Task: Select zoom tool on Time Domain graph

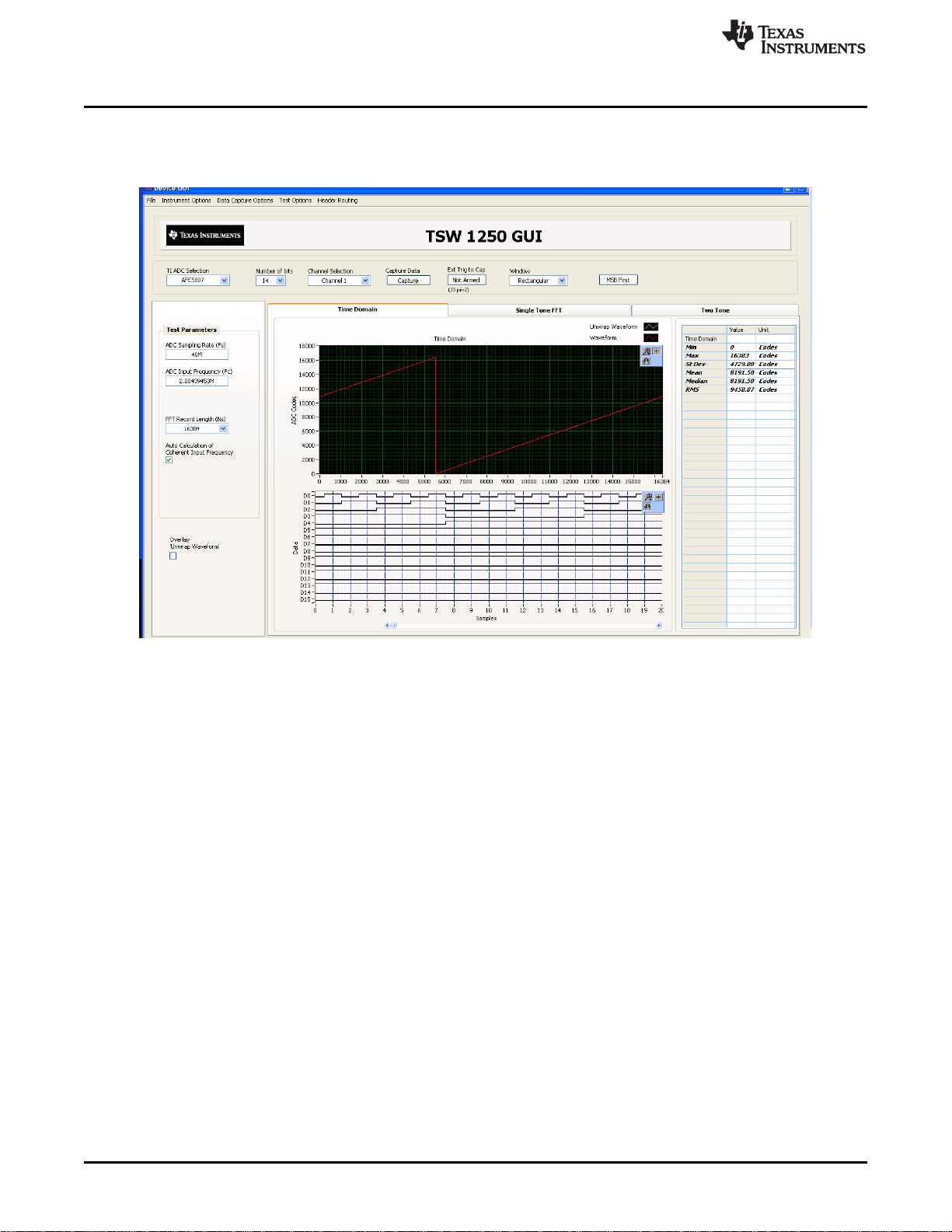Action: pos(647,351)
